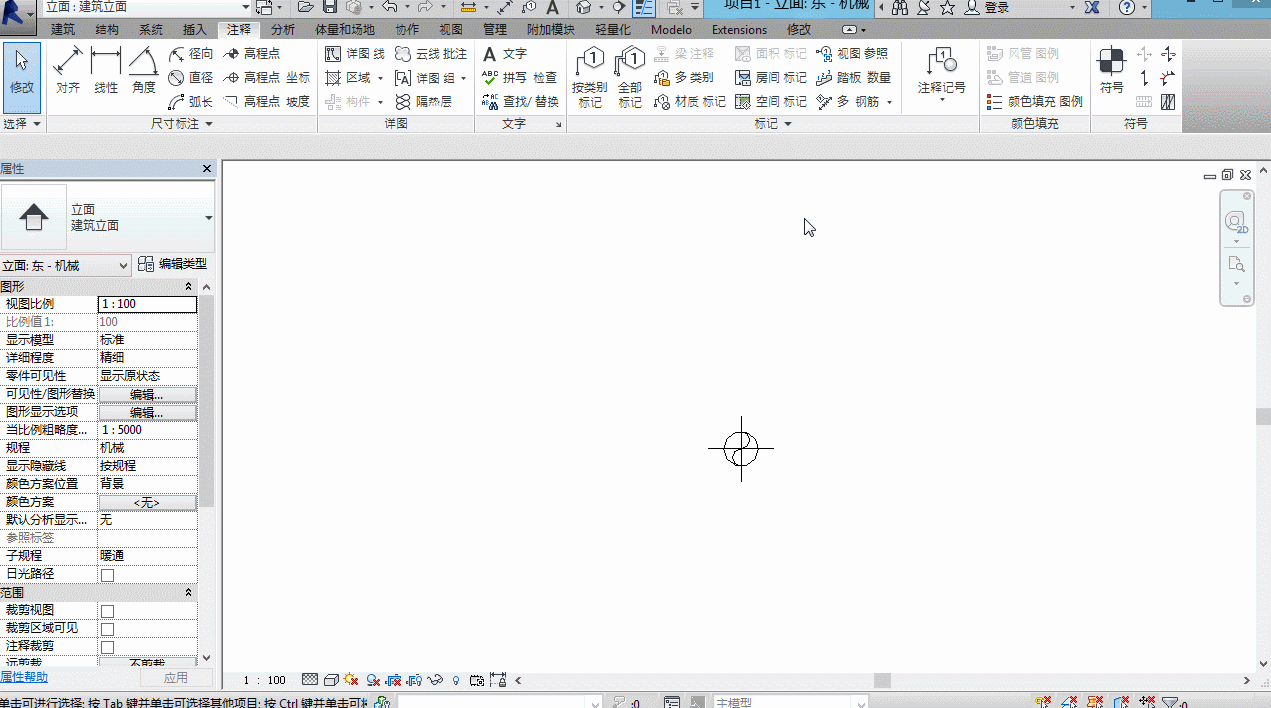Draw a 详图 线 detail line
Image resolution: width=1271 pixels, height=708 pixels.
355,54
